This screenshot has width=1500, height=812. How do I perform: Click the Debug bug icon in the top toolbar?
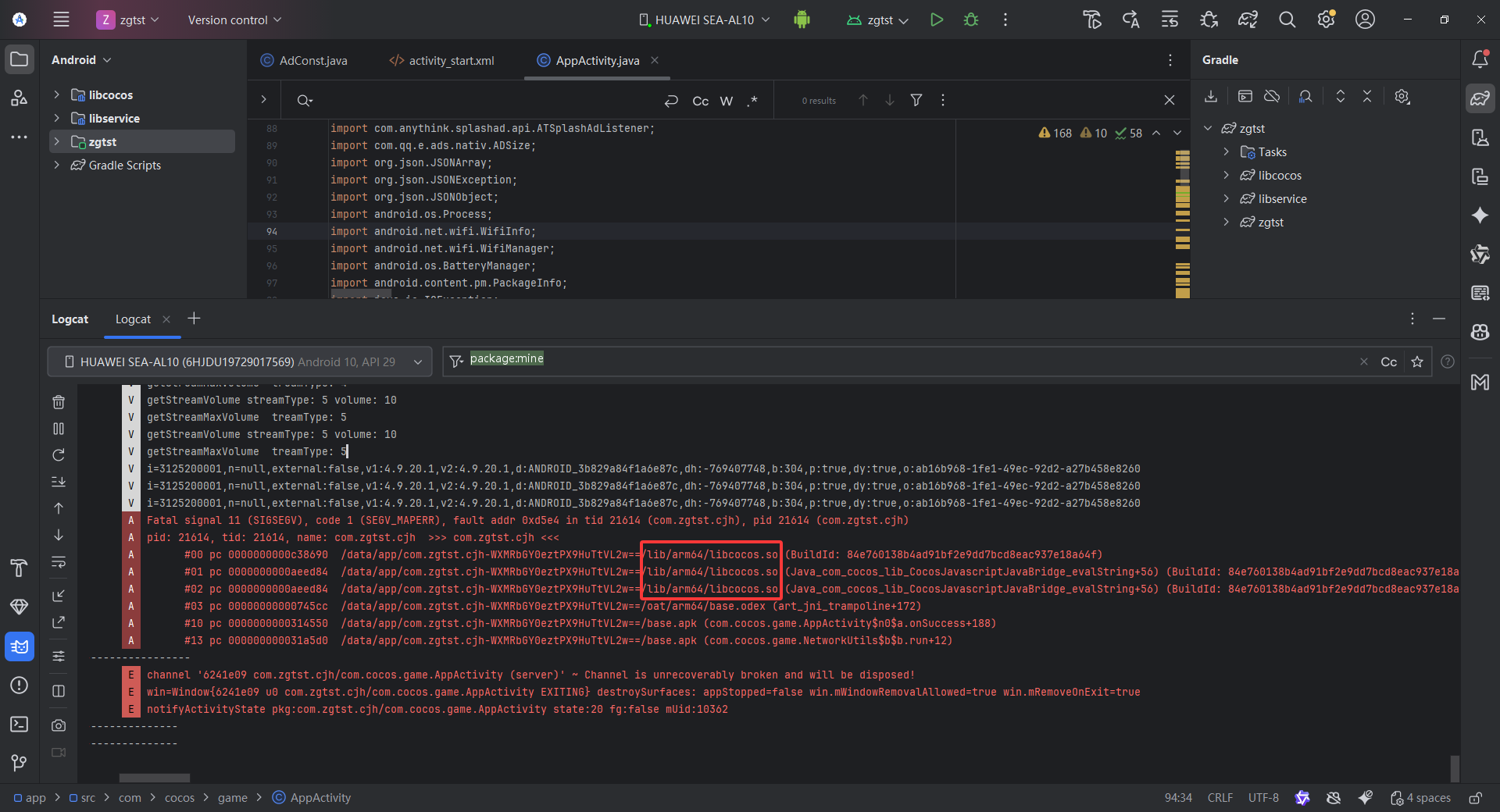point(971,20)
